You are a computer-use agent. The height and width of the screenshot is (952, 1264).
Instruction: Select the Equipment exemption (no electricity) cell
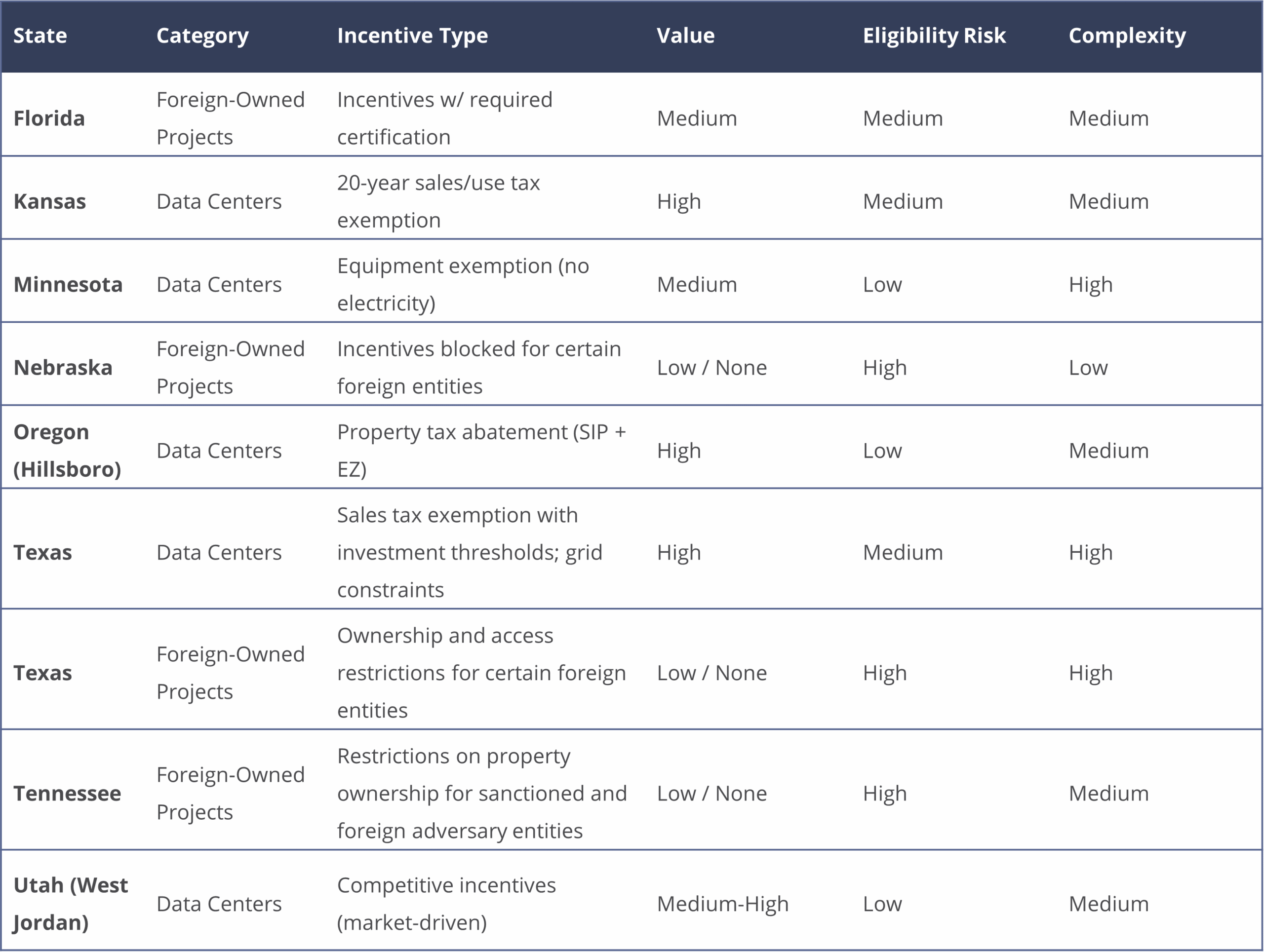(463, 284)
